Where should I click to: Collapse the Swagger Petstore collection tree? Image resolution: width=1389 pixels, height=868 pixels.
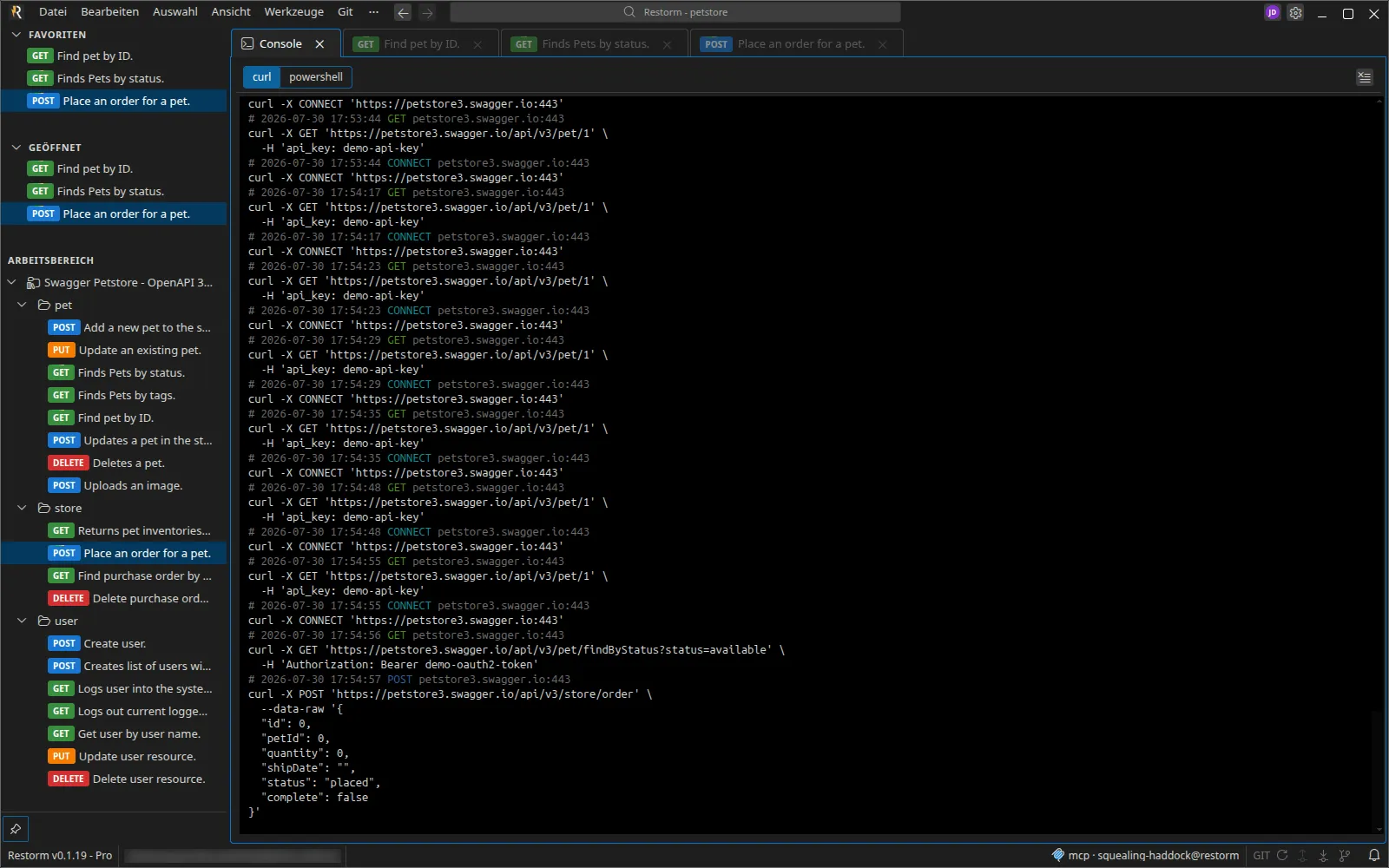[11, 283]
